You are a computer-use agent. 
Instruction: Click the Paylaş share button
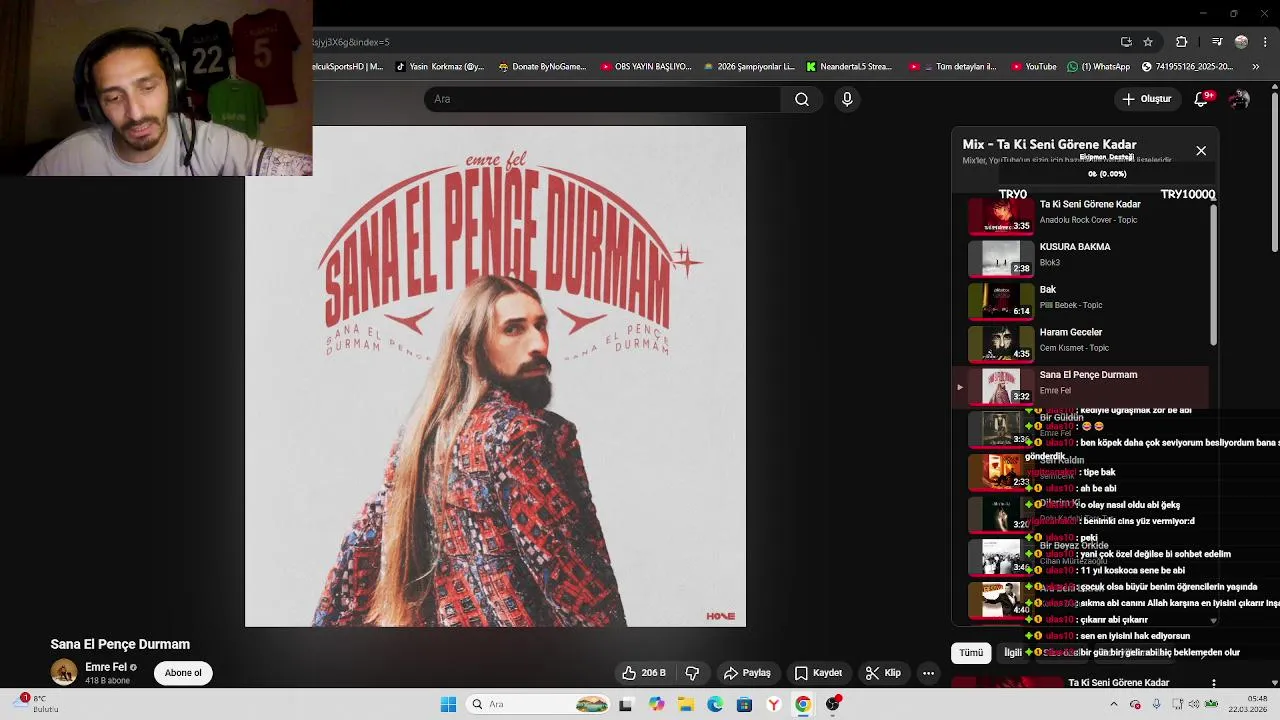coord(747,673)
